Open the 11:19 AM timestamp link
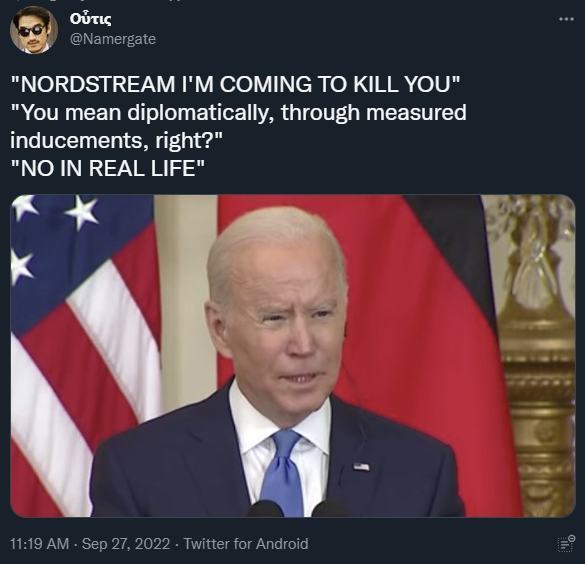This screenshot has height=564, width=585. 40,544
